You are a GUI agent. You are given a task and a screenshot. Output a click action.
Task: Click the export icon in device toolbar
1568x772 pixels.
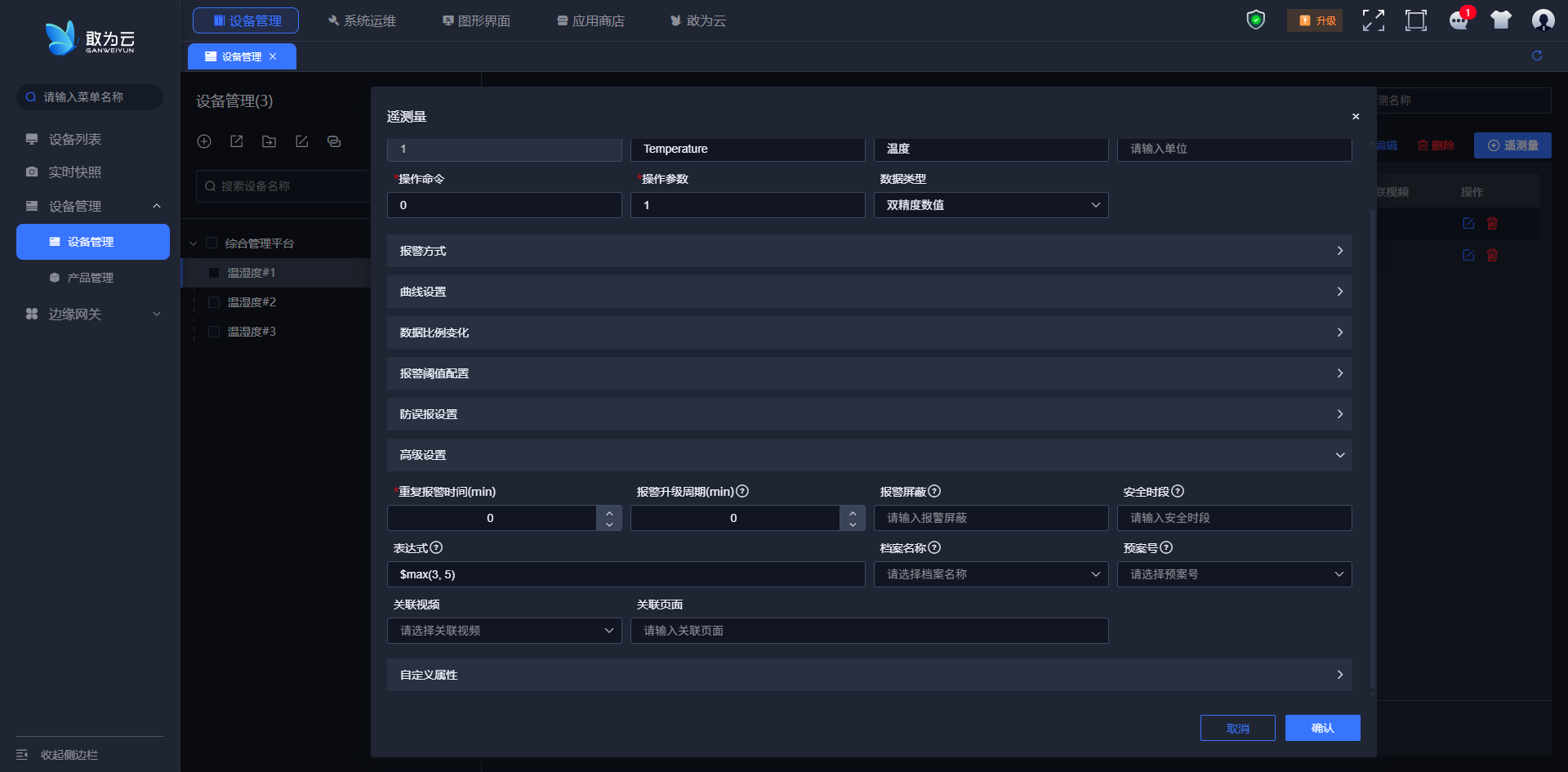click(237, 141)
